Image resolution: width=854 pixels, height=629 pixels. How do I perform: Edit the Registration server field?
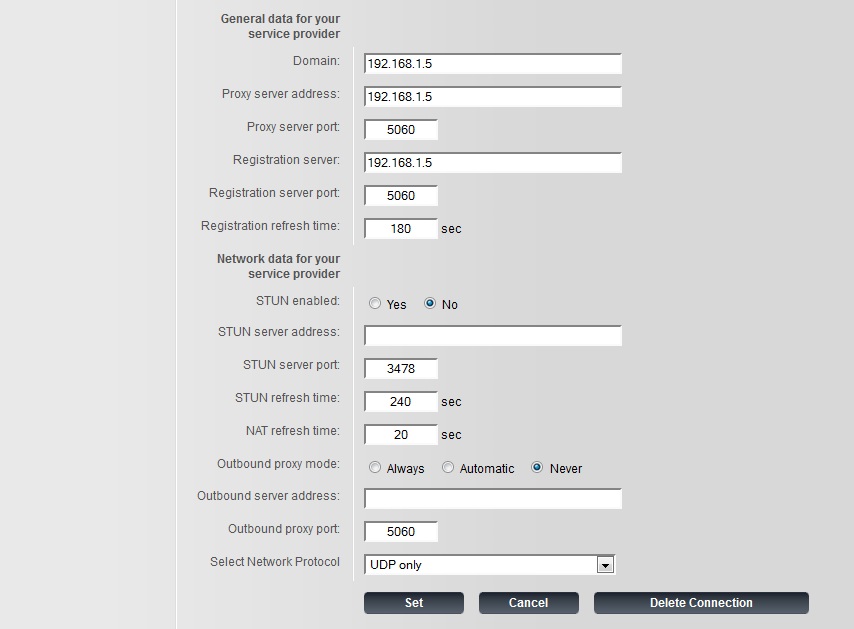(x=492, y=163)
